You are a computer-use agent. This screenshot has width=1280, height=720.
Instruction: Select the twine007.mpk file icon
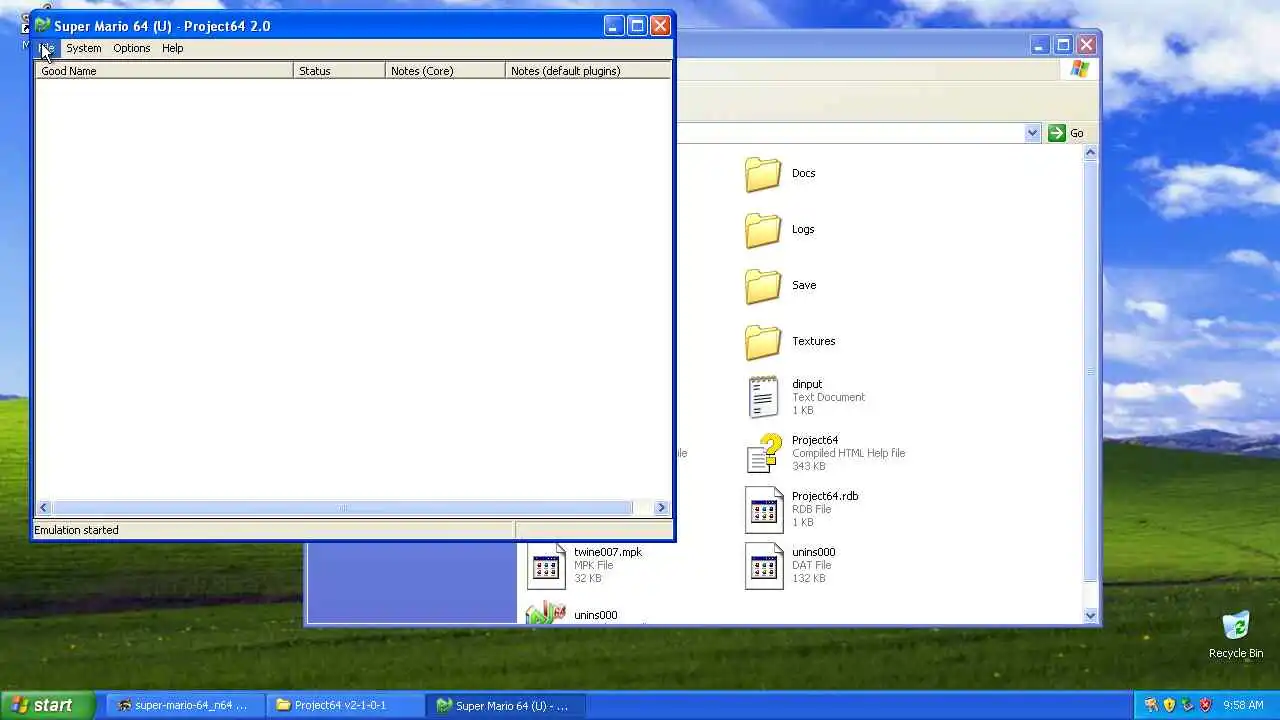546,566
